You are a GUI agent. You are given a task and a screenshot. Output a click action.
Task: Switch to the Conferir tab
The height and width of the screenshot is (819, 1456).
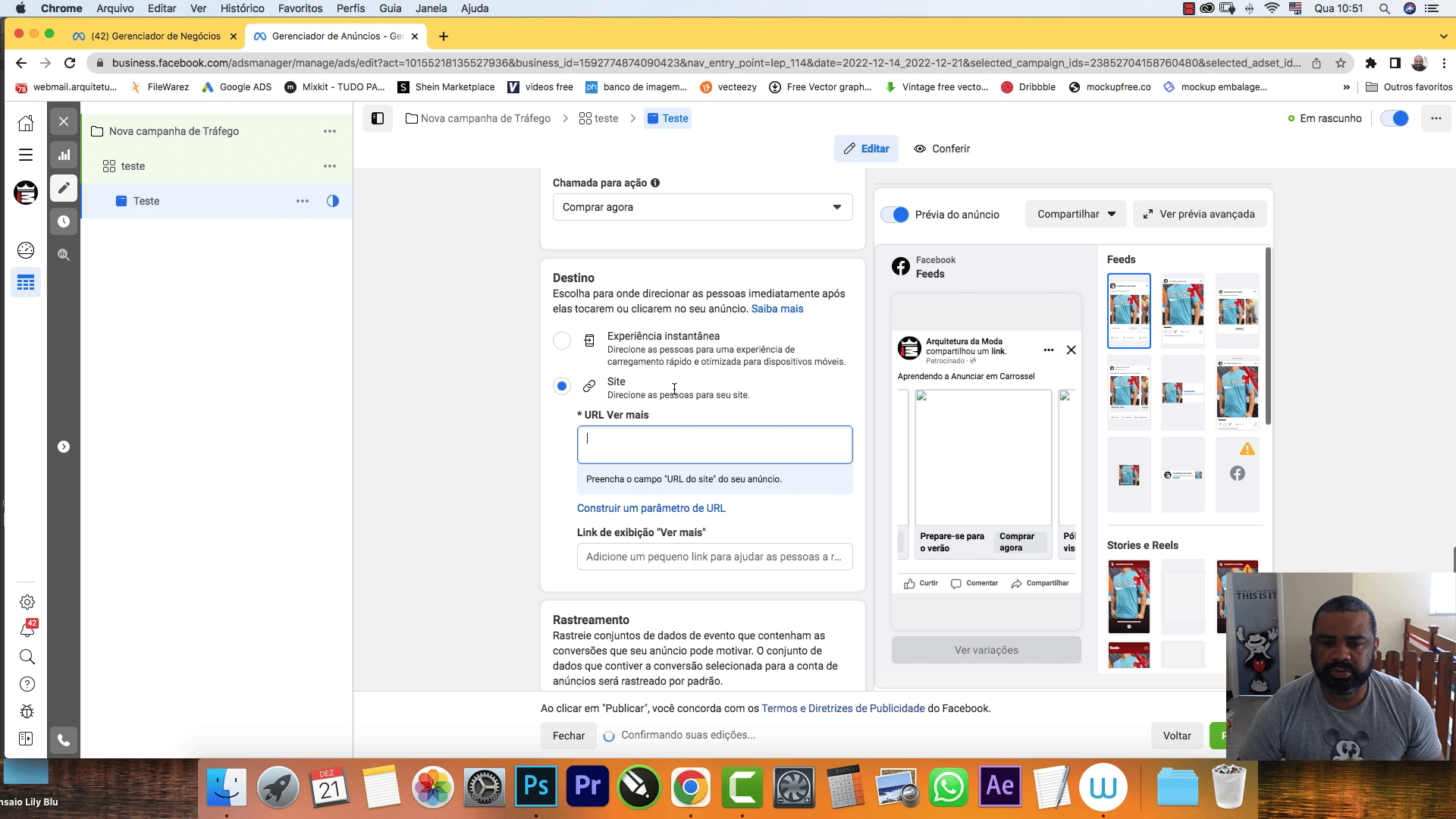tap(942, 149)
